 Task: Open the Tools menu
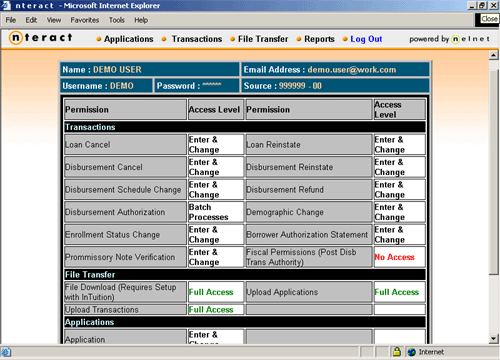pos(116,20)
